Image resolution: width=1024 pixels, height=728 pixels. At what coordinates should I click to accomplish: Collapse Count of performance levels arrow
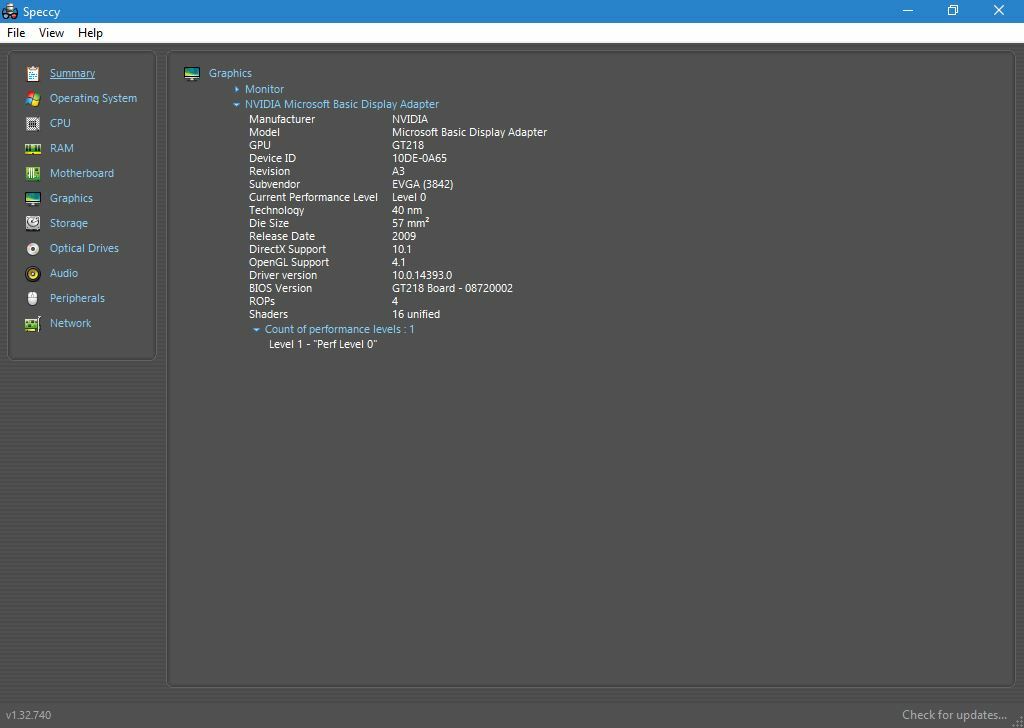coord(257,330)
